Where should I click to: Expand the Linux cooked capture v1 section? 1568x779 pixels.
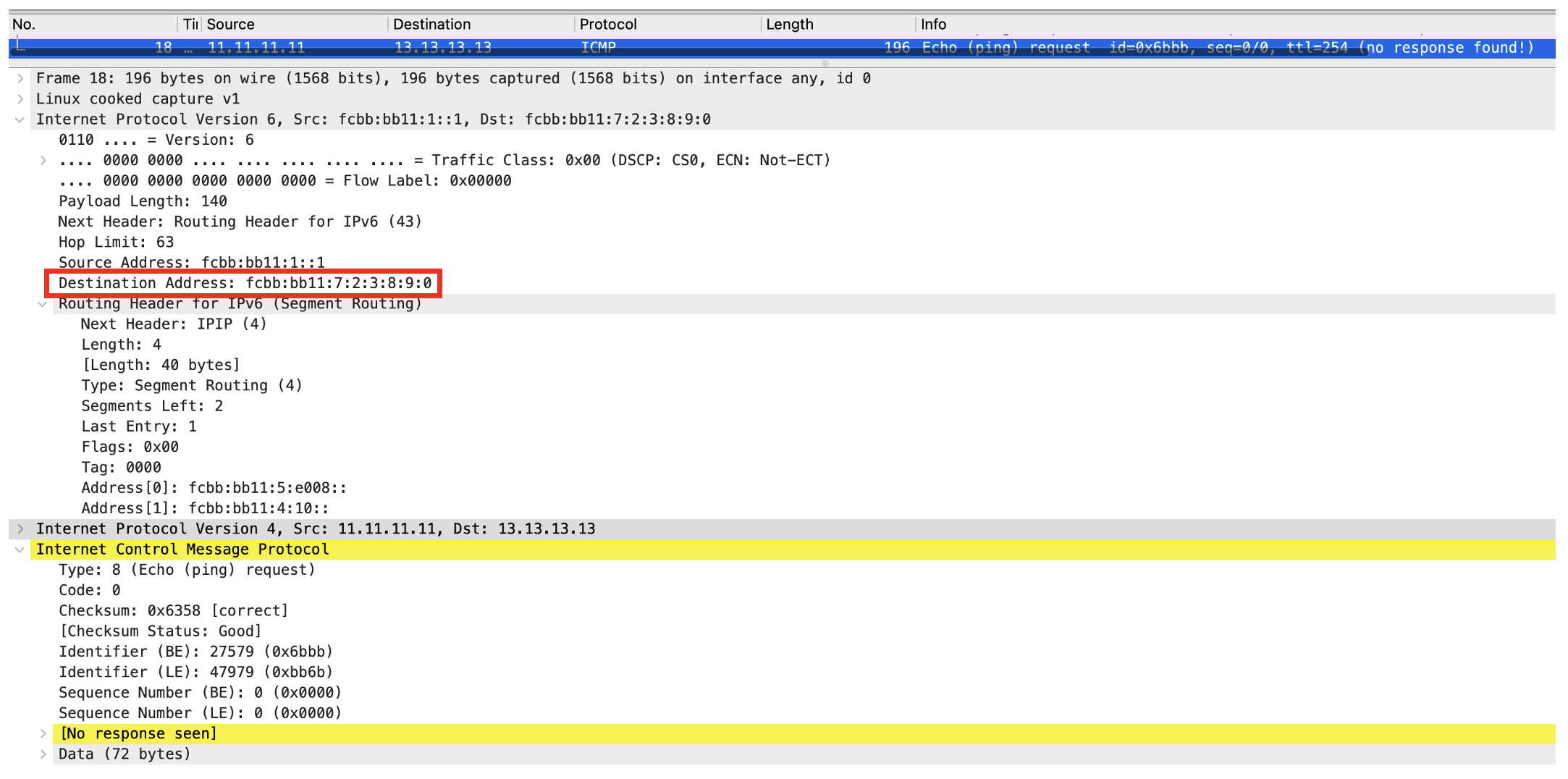coord(20,98)
